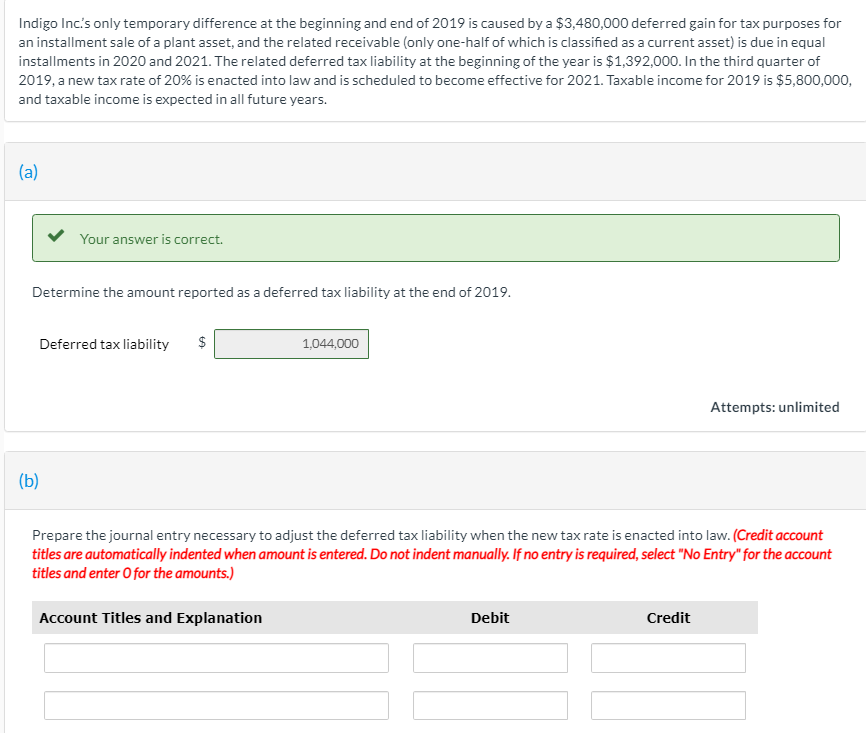
Task: Click the dollar sign before the amount field
Action: coord(202,342)
